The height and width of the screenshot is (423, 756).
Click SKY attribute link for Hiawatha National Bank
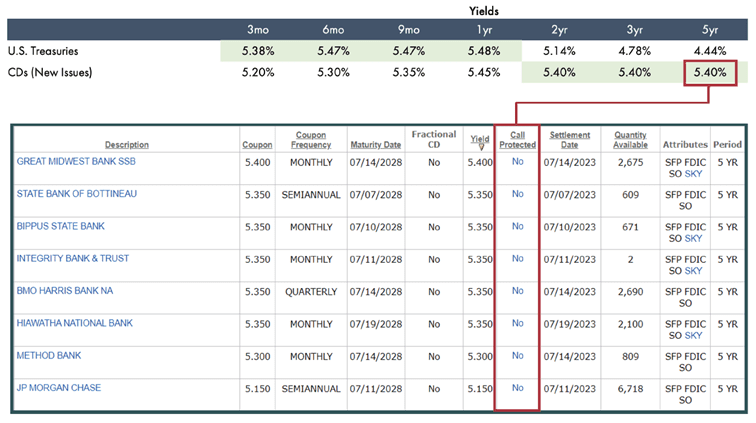click(x=693, y=336)
